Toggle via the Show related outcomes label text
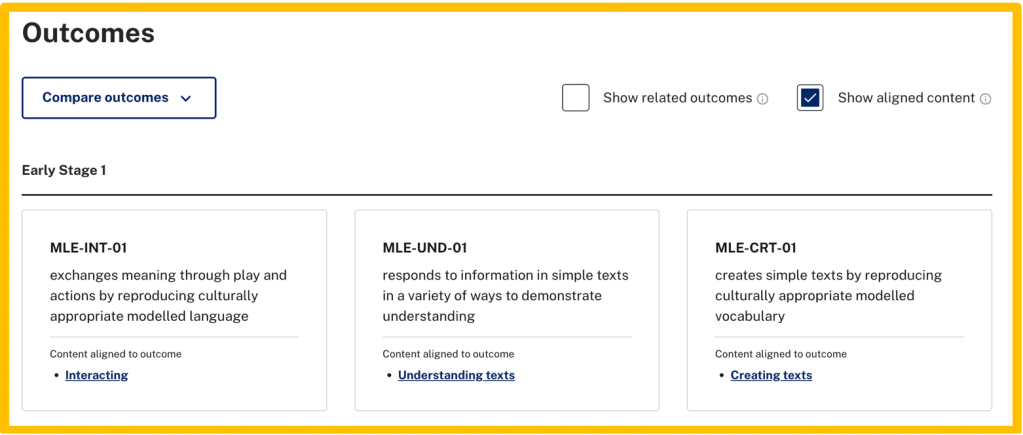The width and height of the screenshot is (1023, 435). point(677,98)
